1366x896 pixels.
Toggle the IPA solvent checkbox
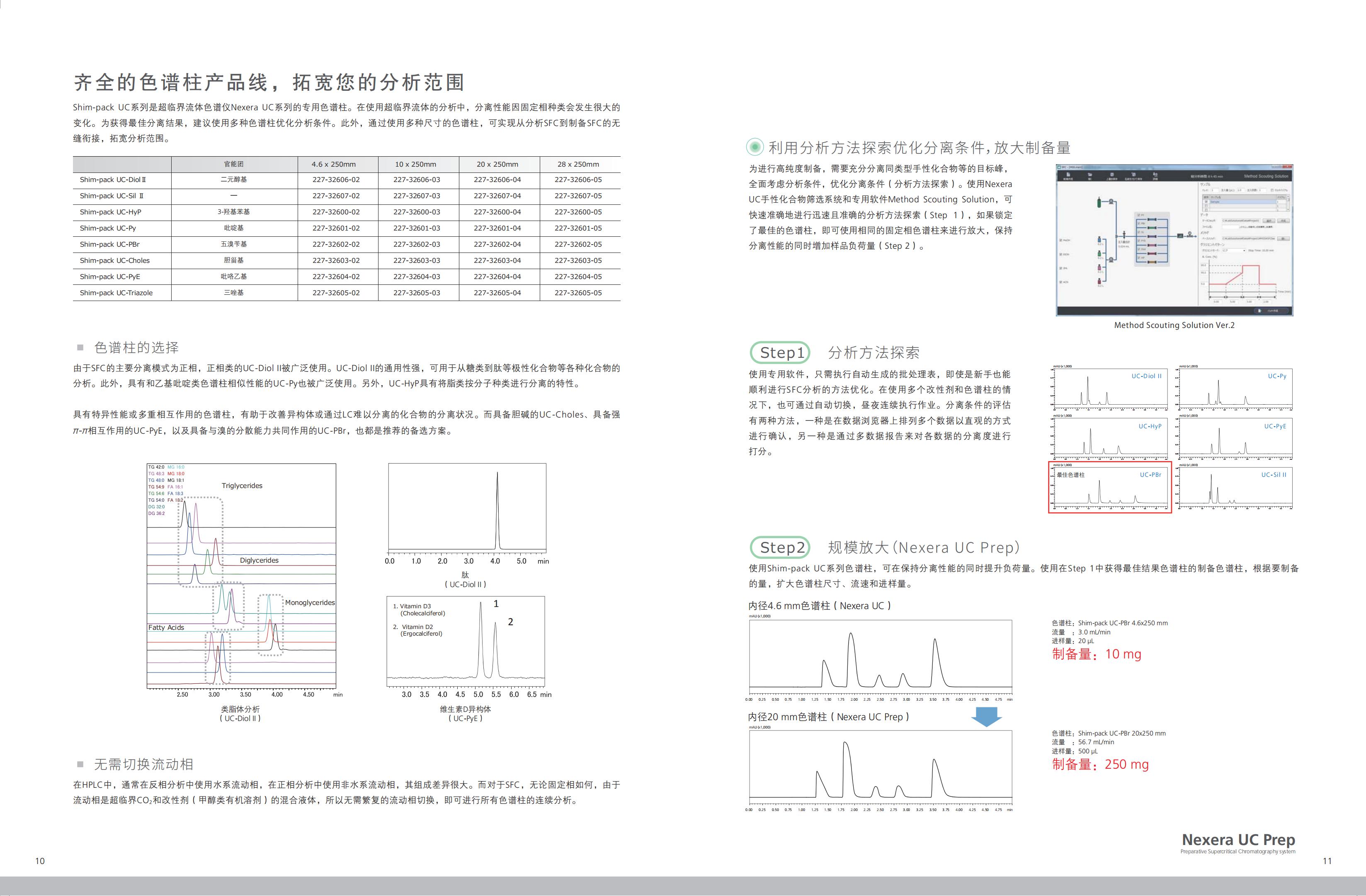pos(1060,269)
